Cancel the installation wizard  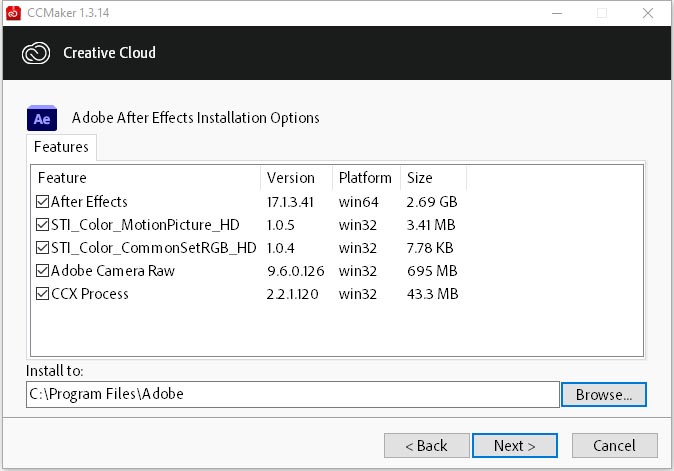click(614, 446)
